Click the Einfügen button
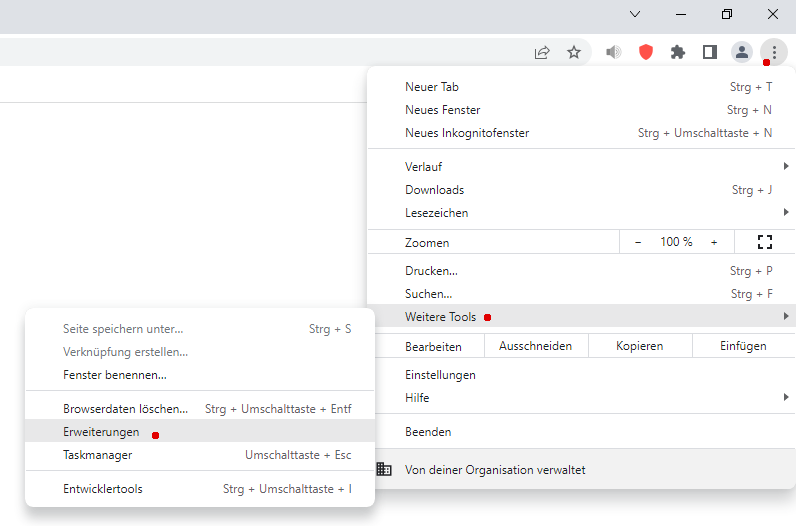The height and width of the screenshot is (526, 796). [743, 346]
